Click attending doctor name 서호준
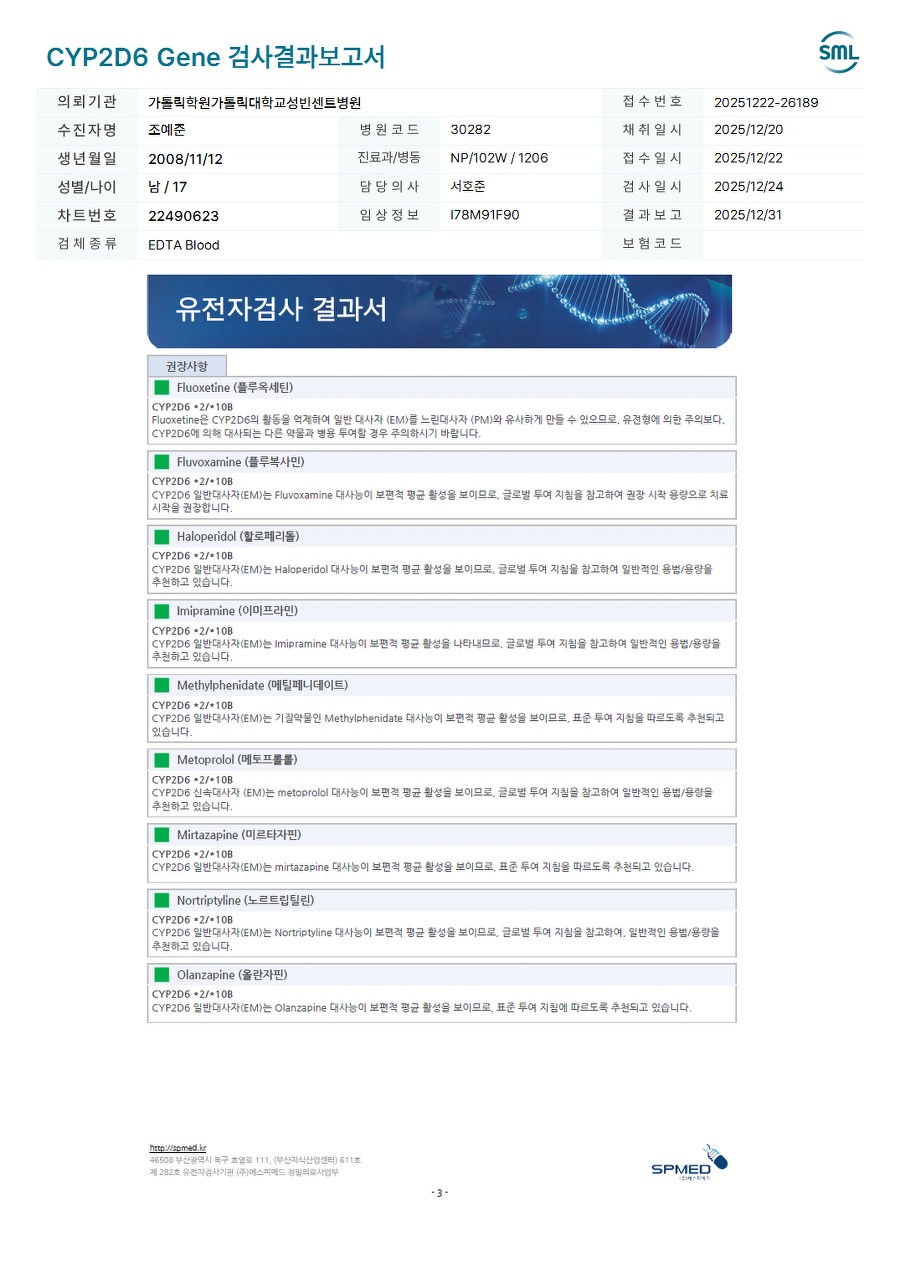The height and width of the screenshot is (1271, 900). coord(468,186)
